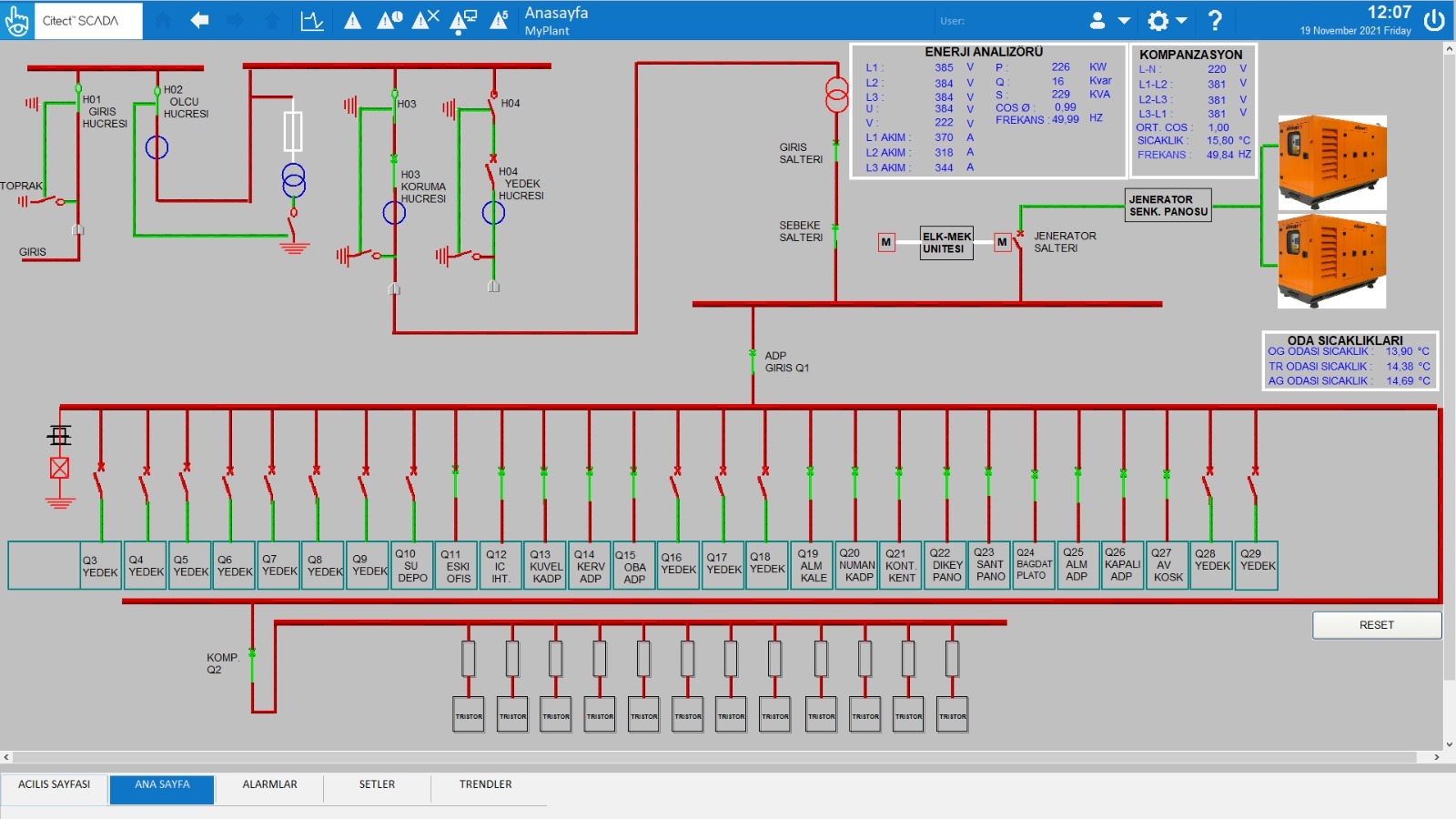Toggle the Q3 YEDEK breaker switch
Viewport: 1456px width, 819px height.
(100, 482)
